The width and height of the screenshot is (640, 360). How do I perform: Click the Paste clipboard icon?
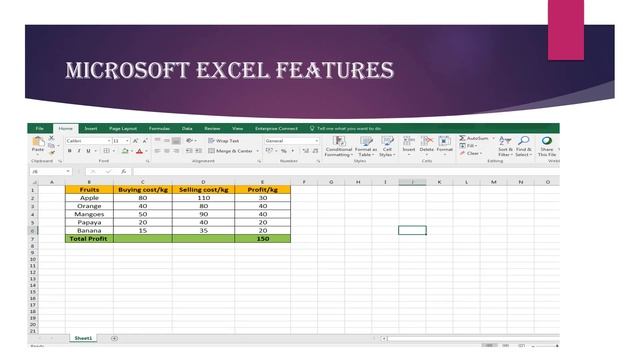[x=38, y=142]
